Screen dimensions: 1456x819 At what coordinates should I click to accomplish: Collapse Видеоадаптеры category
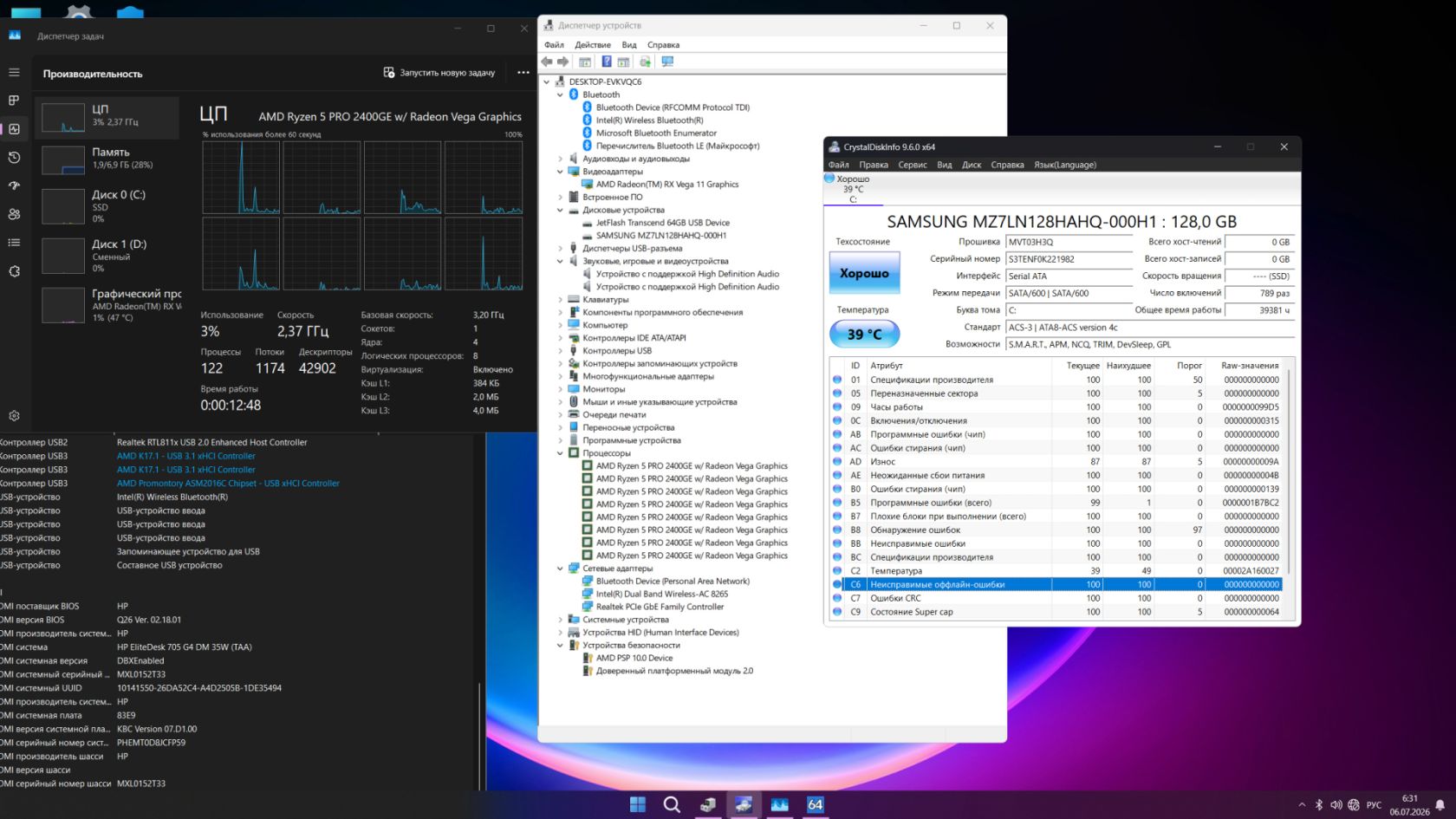point(560,172)
